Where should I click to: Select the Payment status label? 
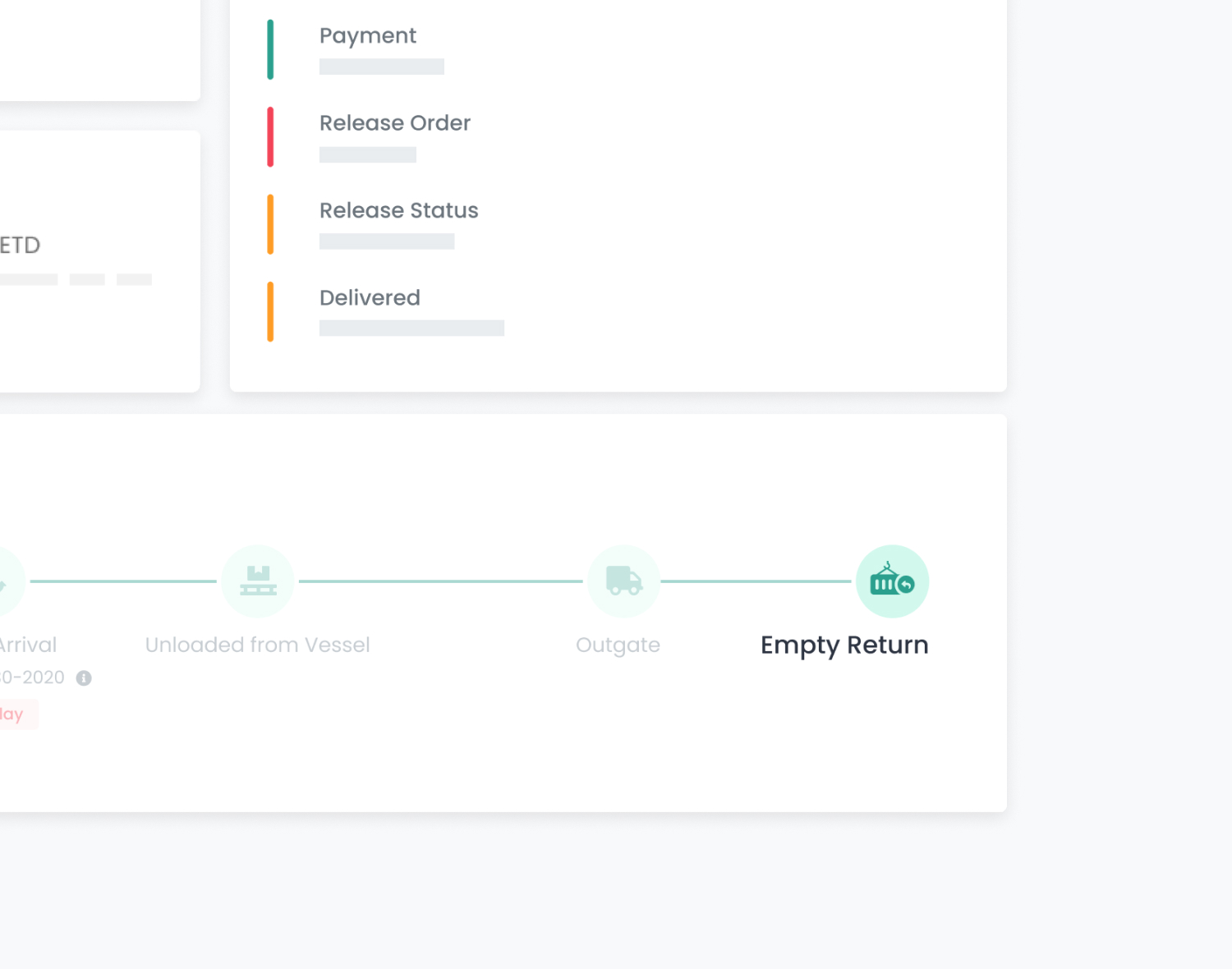367,36
